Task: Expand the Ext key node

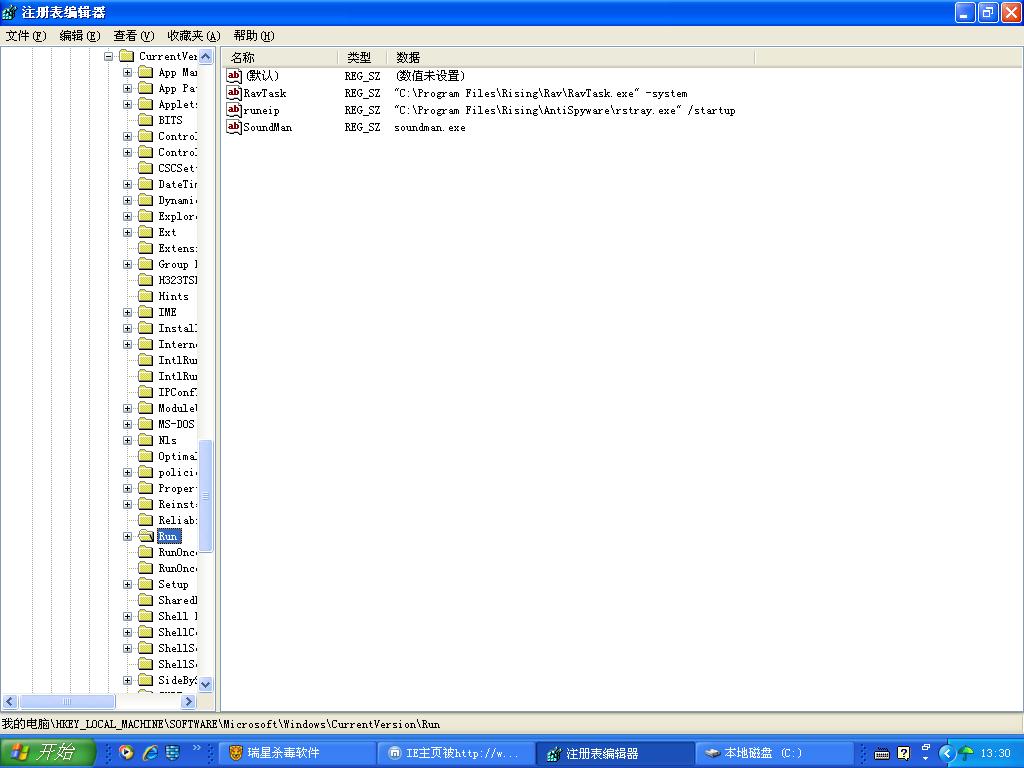Action: click(127, 232)
